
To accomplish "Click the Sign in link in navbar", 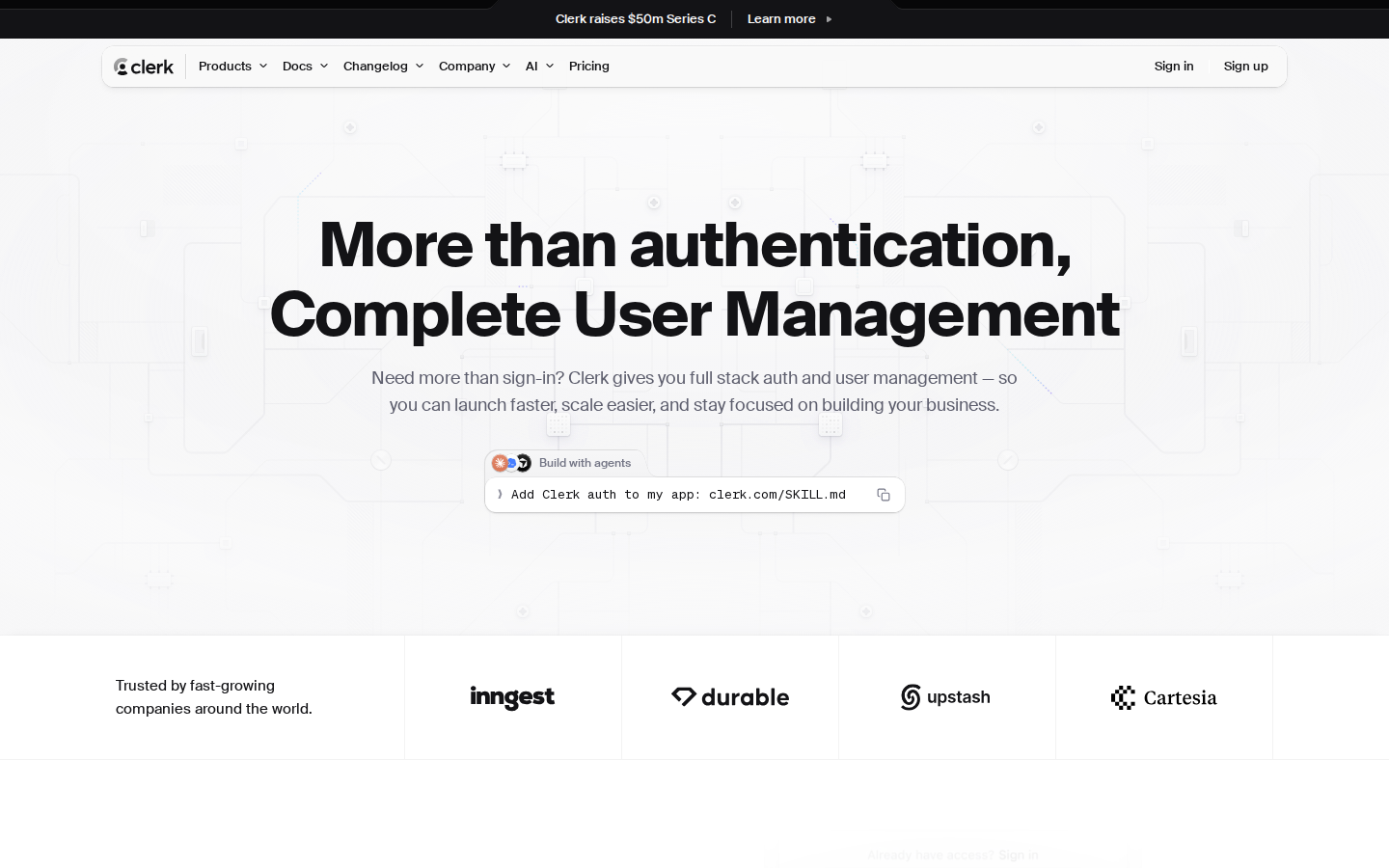I will click(1174, 67).
